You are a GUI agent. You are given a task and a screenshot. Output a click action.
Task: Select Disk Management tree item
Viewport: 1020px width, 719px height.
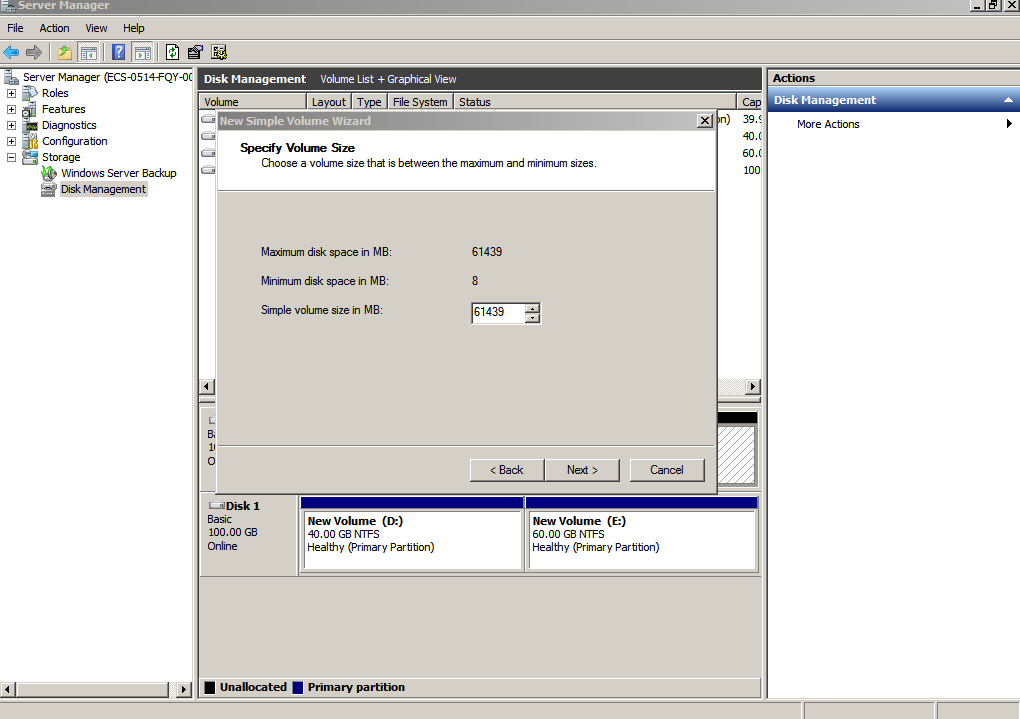pyautogui.click(x=103, y=189)
